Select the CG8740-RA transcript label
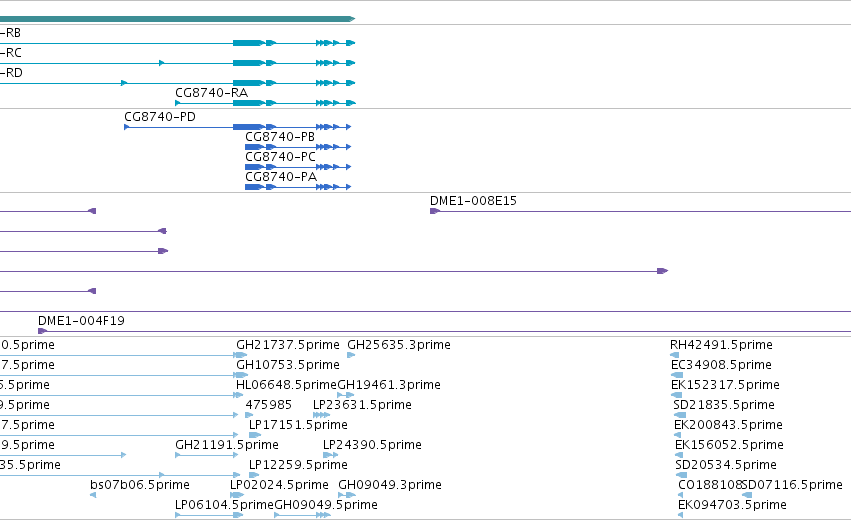 pos(212,93)
